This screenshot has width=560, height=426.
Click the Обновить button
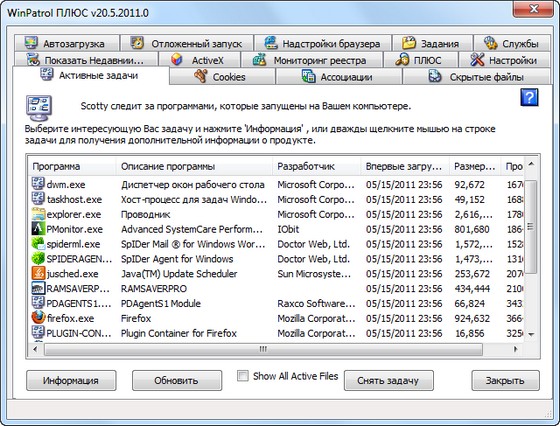tap(177, 381)
